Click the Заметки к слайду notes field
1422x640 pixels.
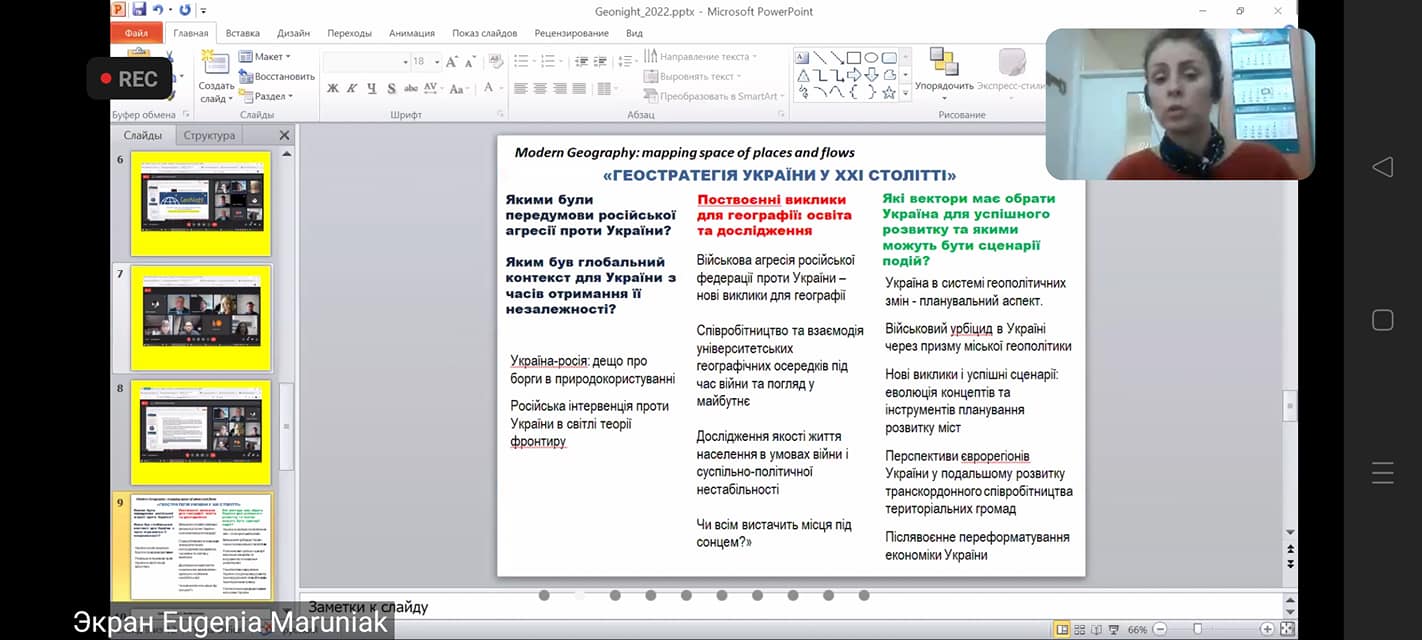point(790,607)
